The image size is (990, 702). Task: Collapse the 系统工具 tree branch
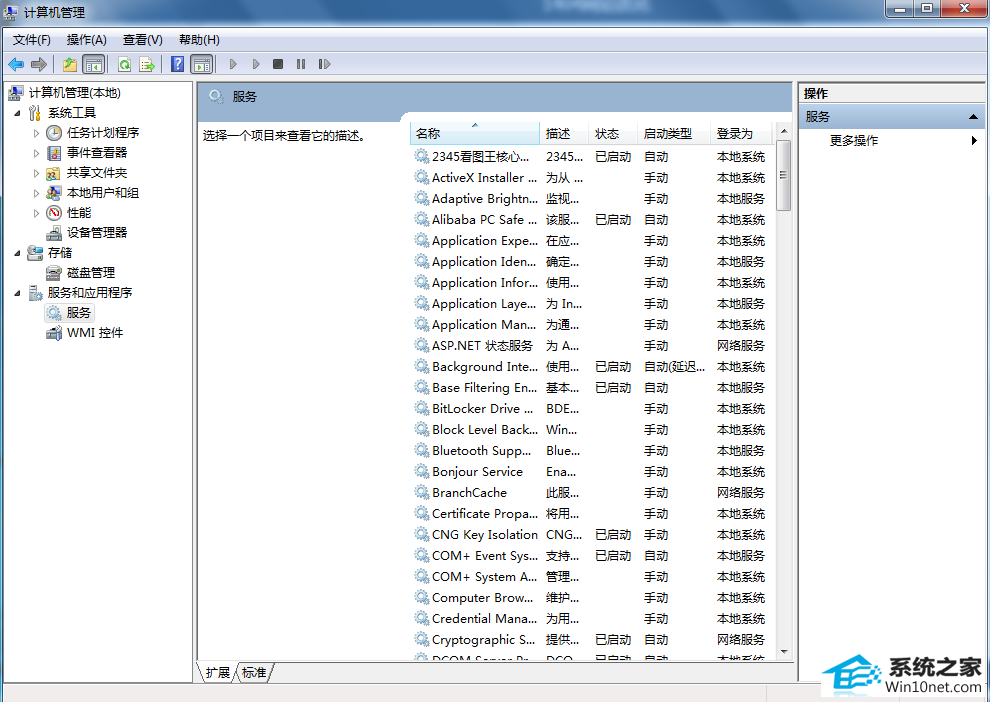click(x=17, y=114)
